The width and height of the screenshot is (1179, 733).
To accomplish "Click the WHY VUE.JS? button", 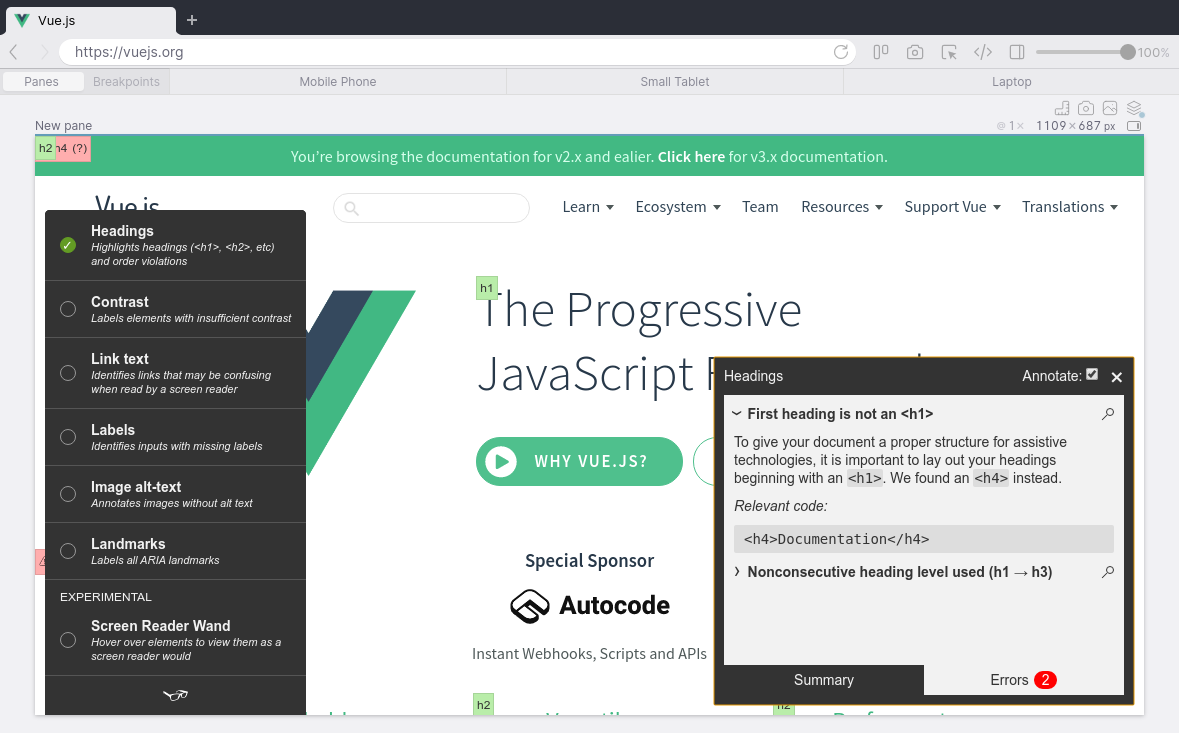I will click(x=579, y=461).
